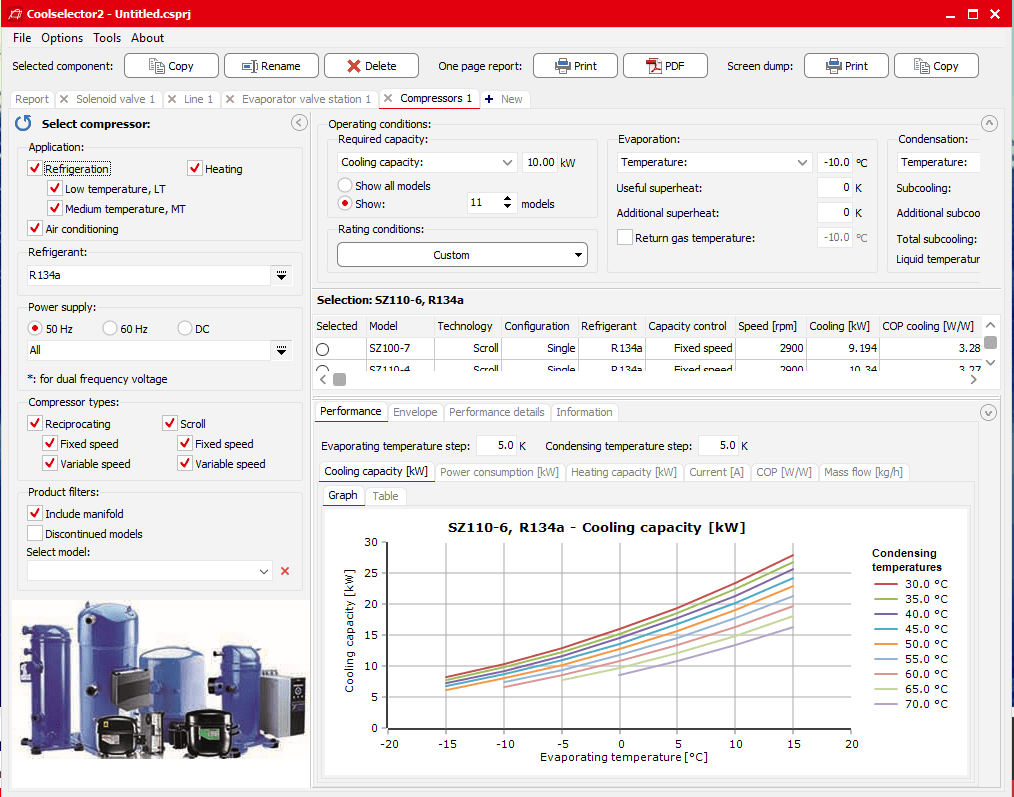
Task: Uncheck the Heating application checkbox
Action: (x=195, y=169)
